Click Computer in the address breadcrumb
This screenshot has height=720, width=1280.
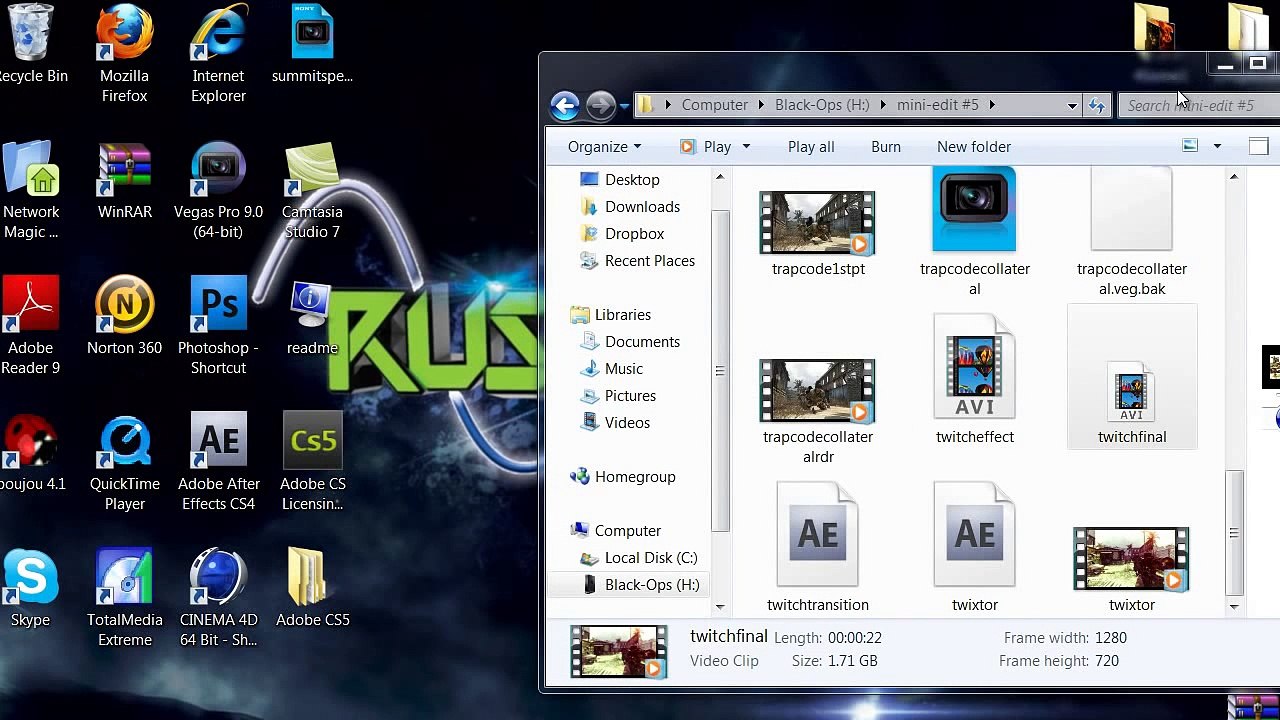(714, 105)
